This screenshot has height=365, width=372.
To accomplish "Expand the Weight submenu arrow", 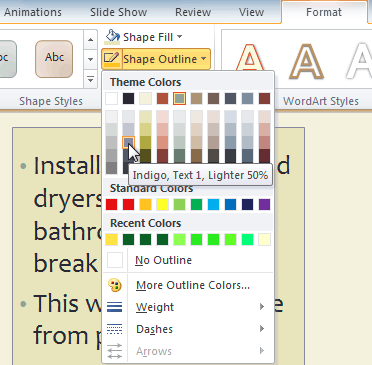I will tap(262, 307).
